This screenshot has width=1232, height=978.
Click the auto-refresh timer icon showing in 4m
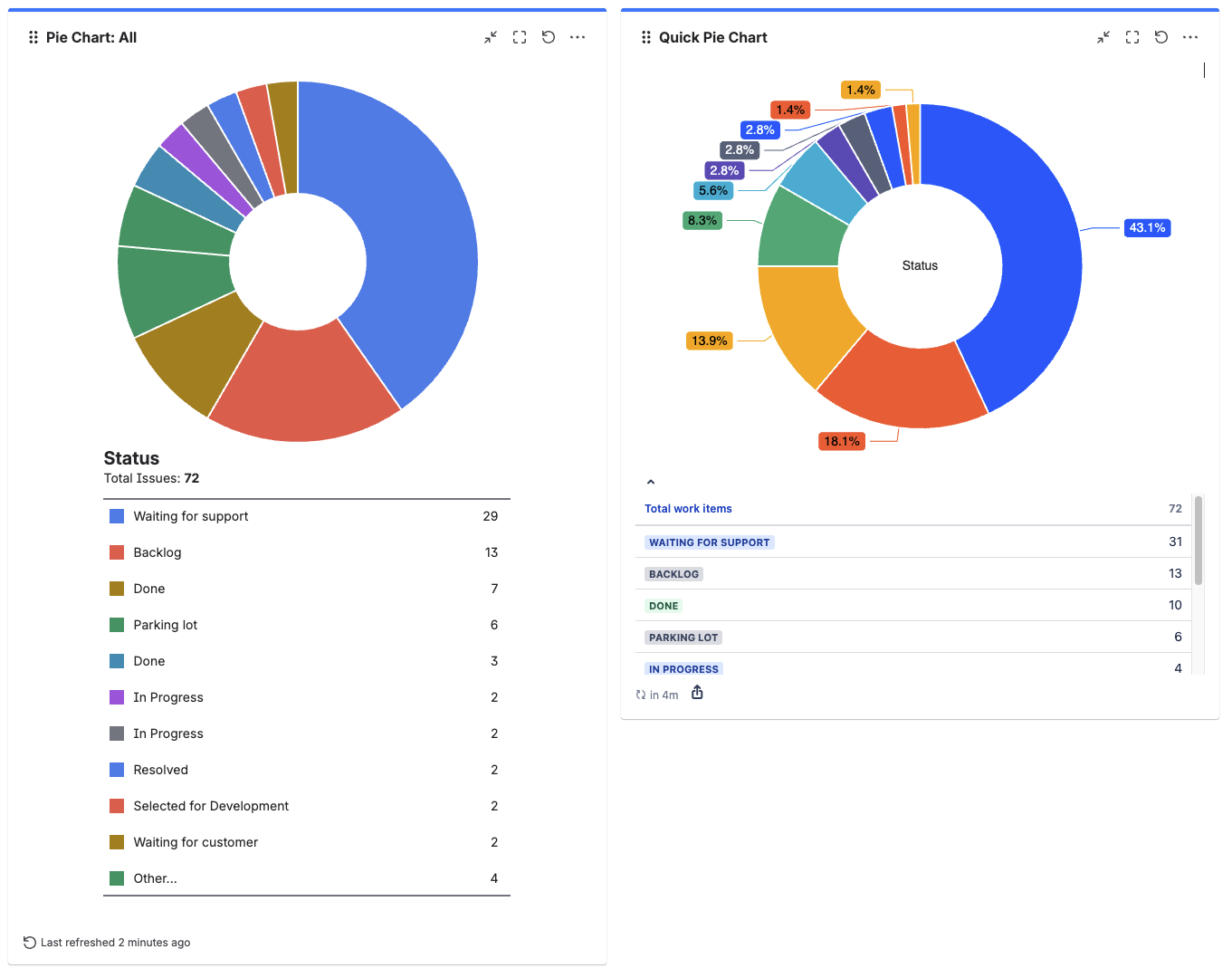pyautogui.click(x=642, y=694)
